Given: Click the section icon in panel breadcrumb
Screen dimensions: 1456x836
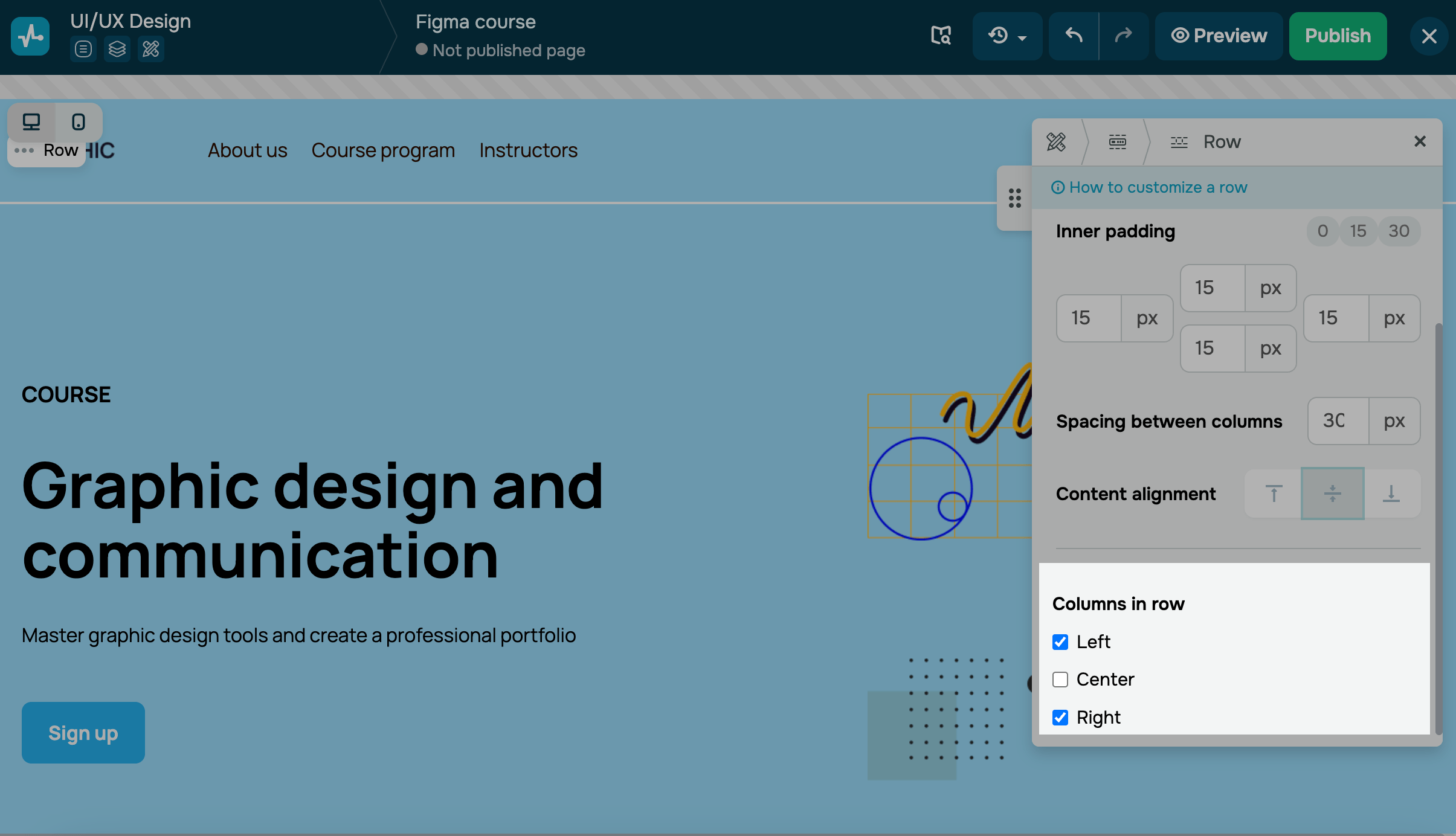Looking at the screenshot, I should click(1118, 142).
